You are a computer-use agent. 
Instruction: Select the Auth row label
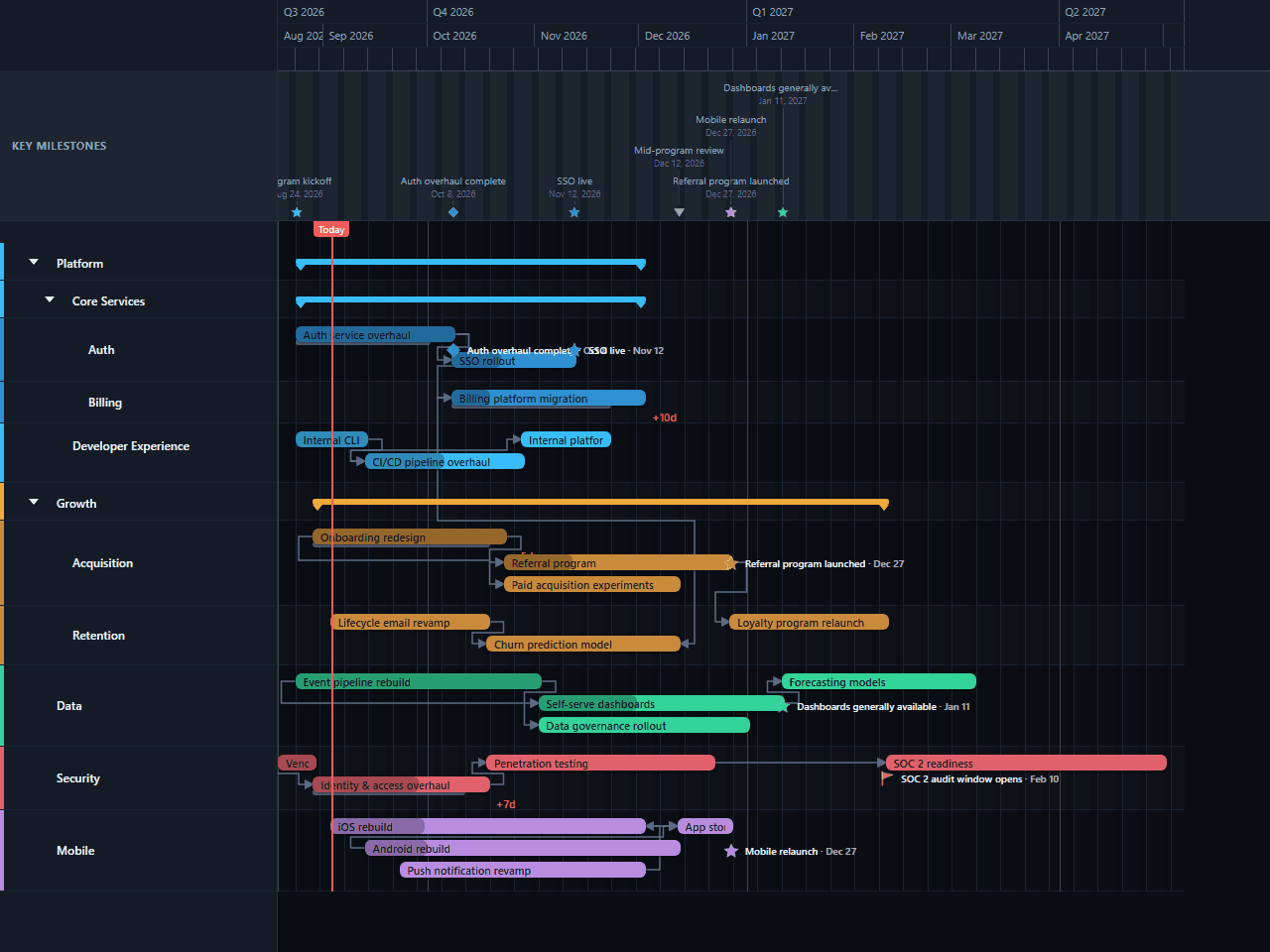click(101, 350)
